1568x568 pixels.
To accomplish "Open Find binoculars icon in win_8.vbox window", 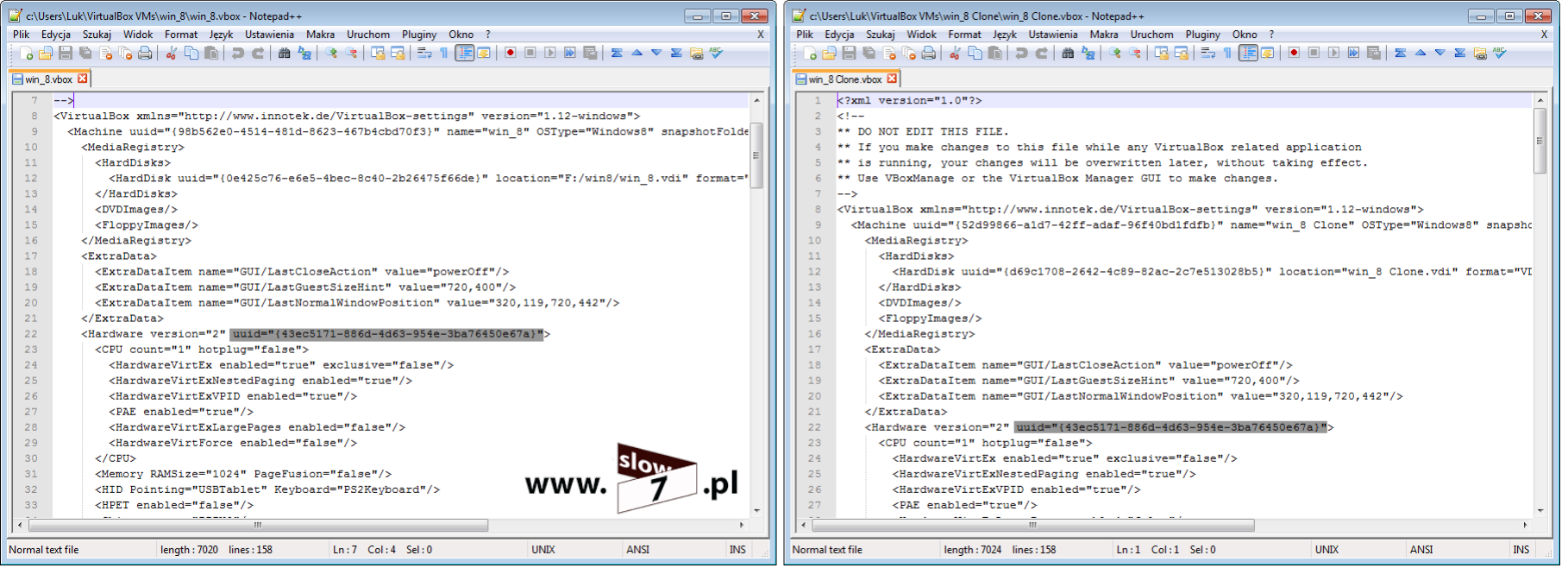I will pos(285,54).
